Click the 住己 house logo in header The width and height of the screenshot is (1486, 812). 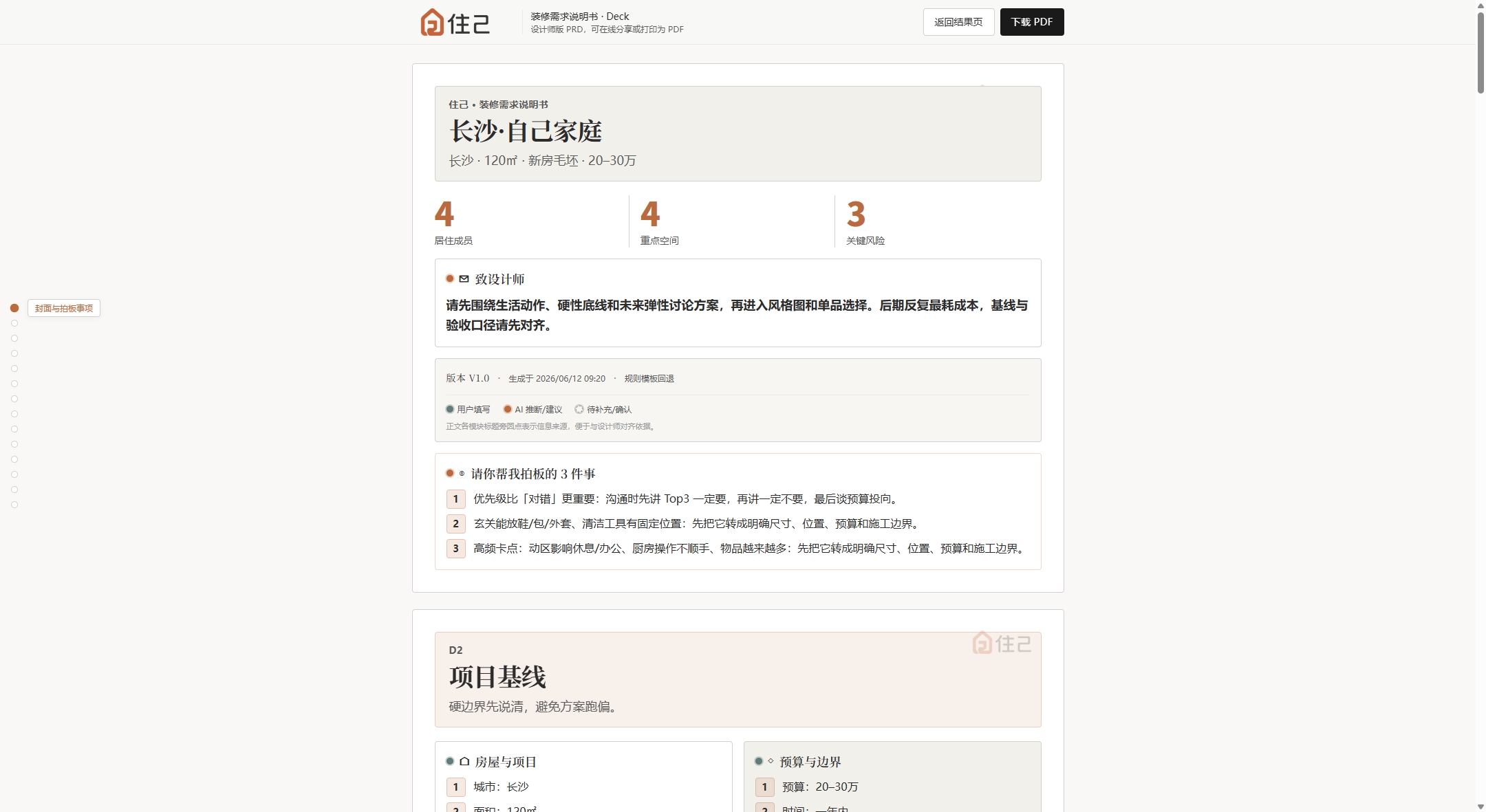455,22
